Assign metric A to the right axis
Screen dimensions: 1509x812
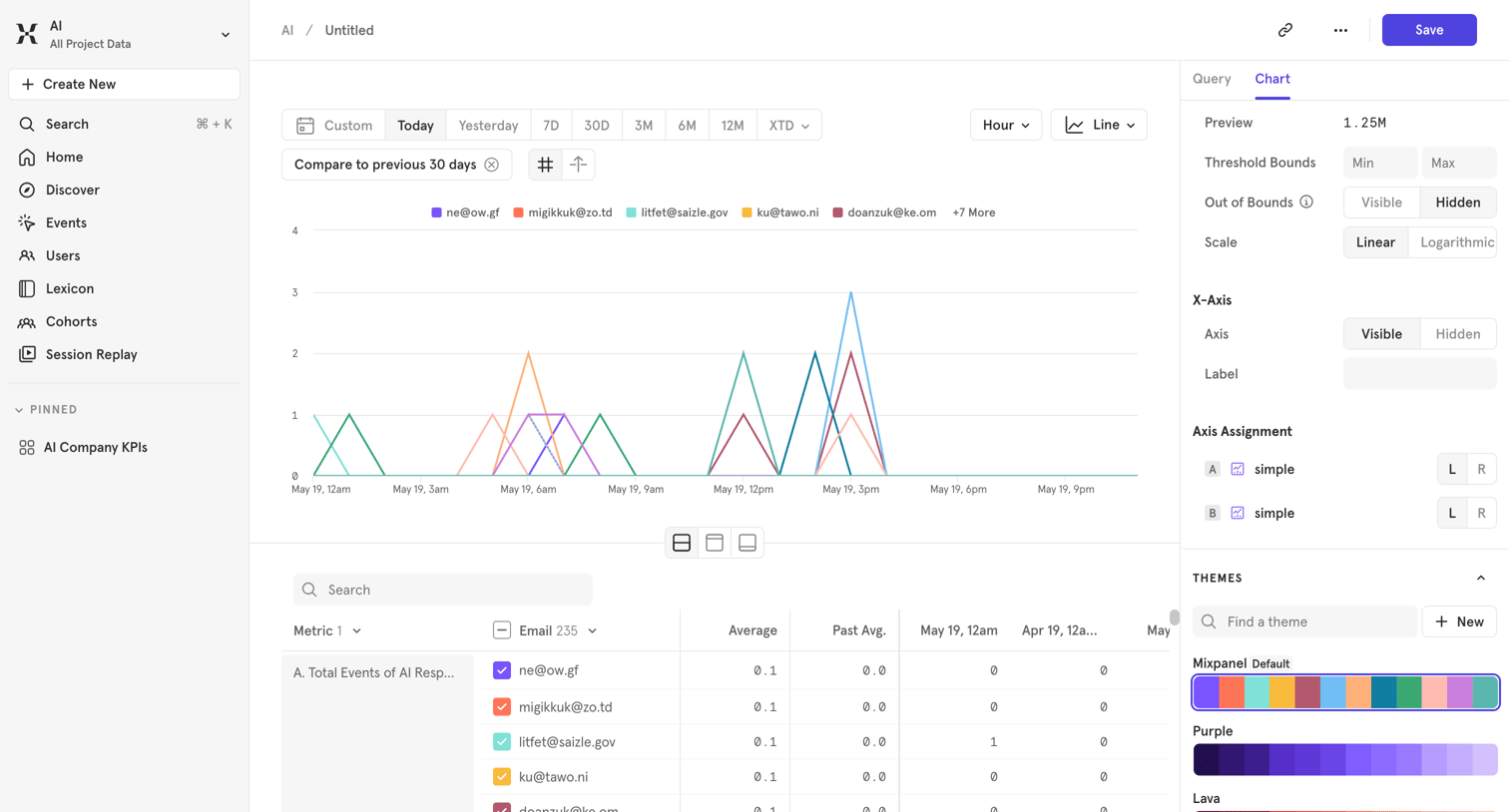pos(1481,469)
